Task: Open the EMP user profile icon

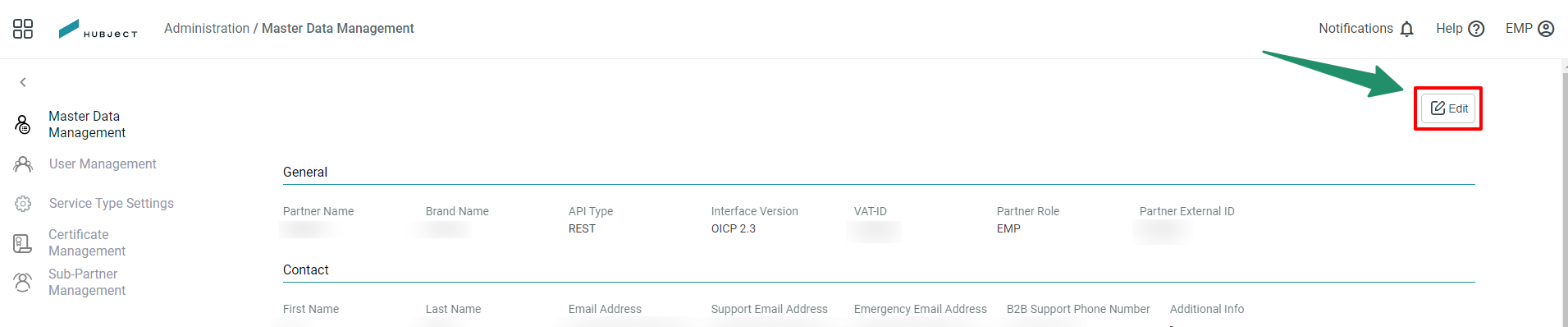Action: tap(1546, 29)
